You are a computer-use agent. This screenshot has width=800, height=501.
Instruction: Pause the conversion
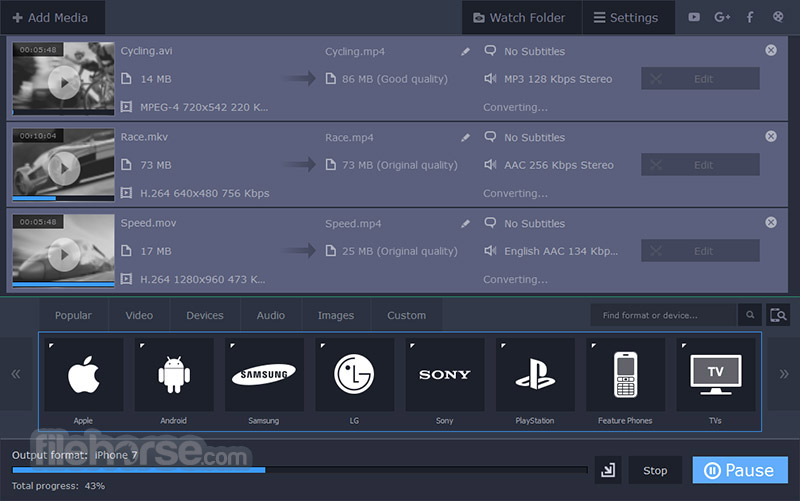pyautogui.click(x=740, y=470)
